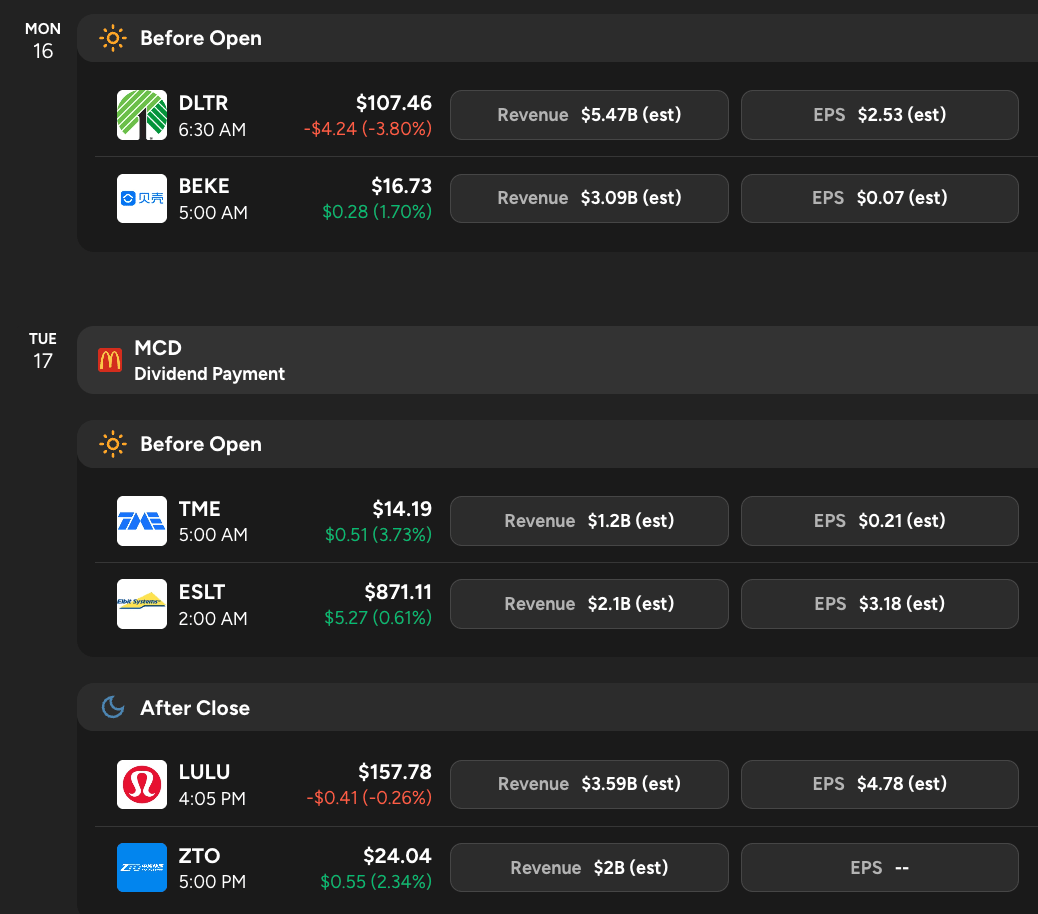Select the BEKE ticker symbol
Screen dimensions: 1038x914
[204, 186]
